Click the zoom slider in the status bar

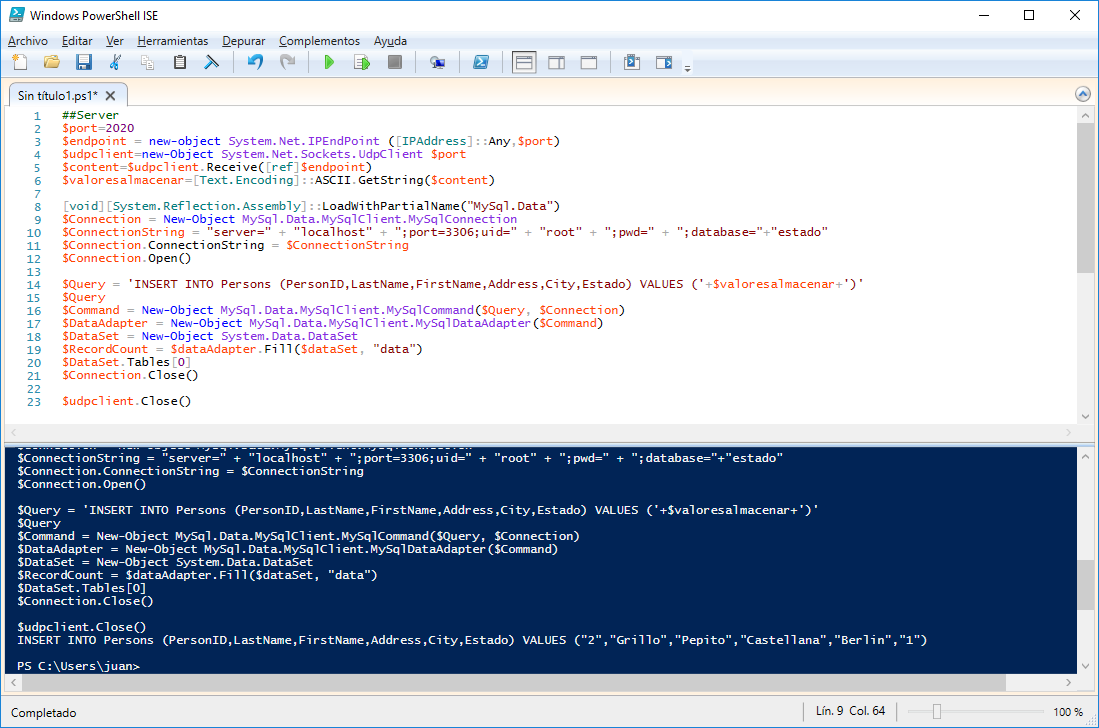936,712
